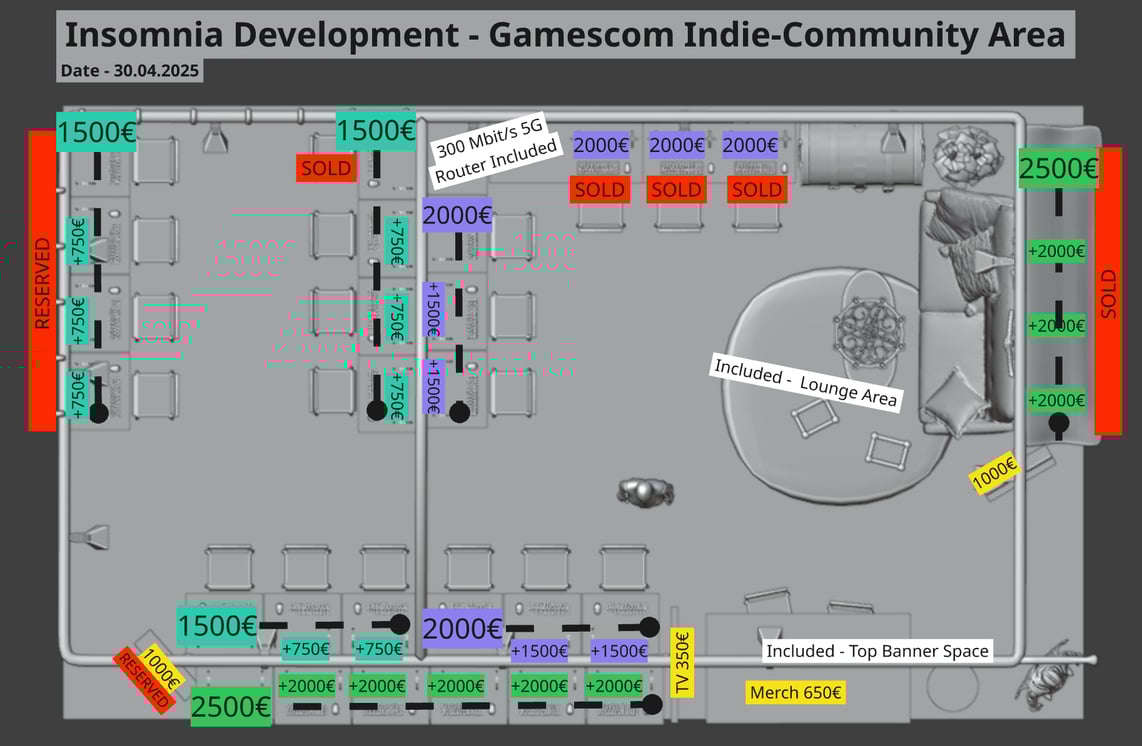The height and width of the screenshot is (746, 1142).
Task: Select the 2500€ label near the diagonal RESERVED tag
Action: tap(231, 706)
